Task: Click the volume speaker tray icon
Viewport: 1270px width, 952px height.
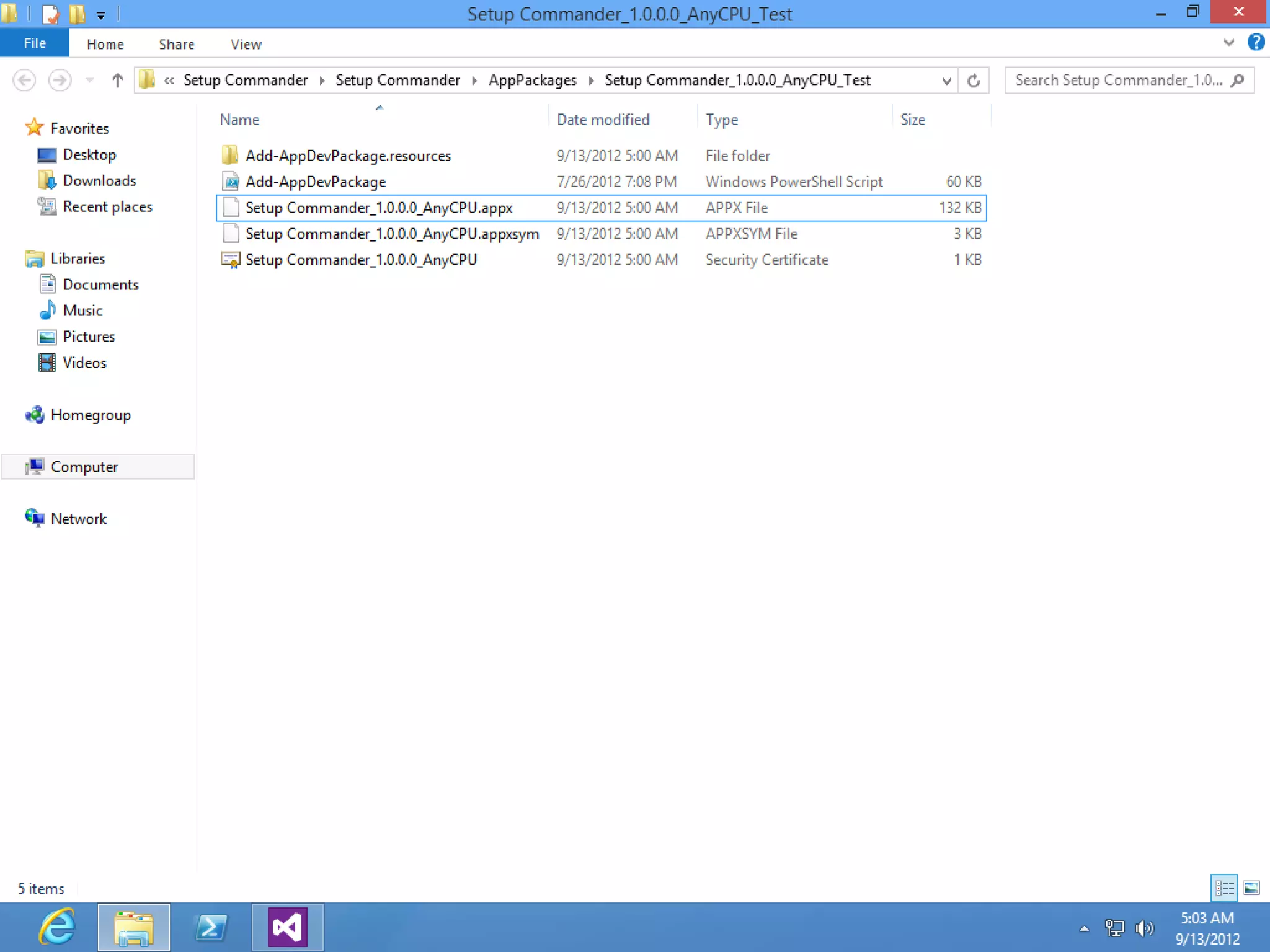Action: coord(1144,928)
